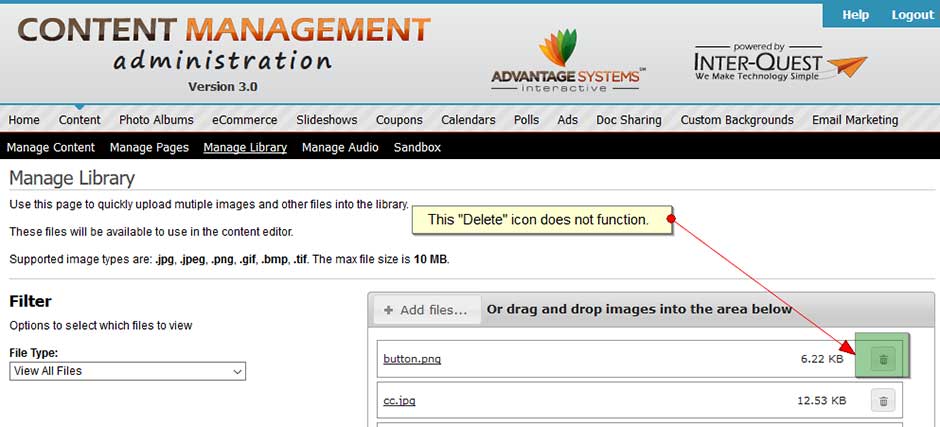Viewport: 940px width, 427px height.
Task: Navigate to Photo Albums
Action: click(156, 120)
